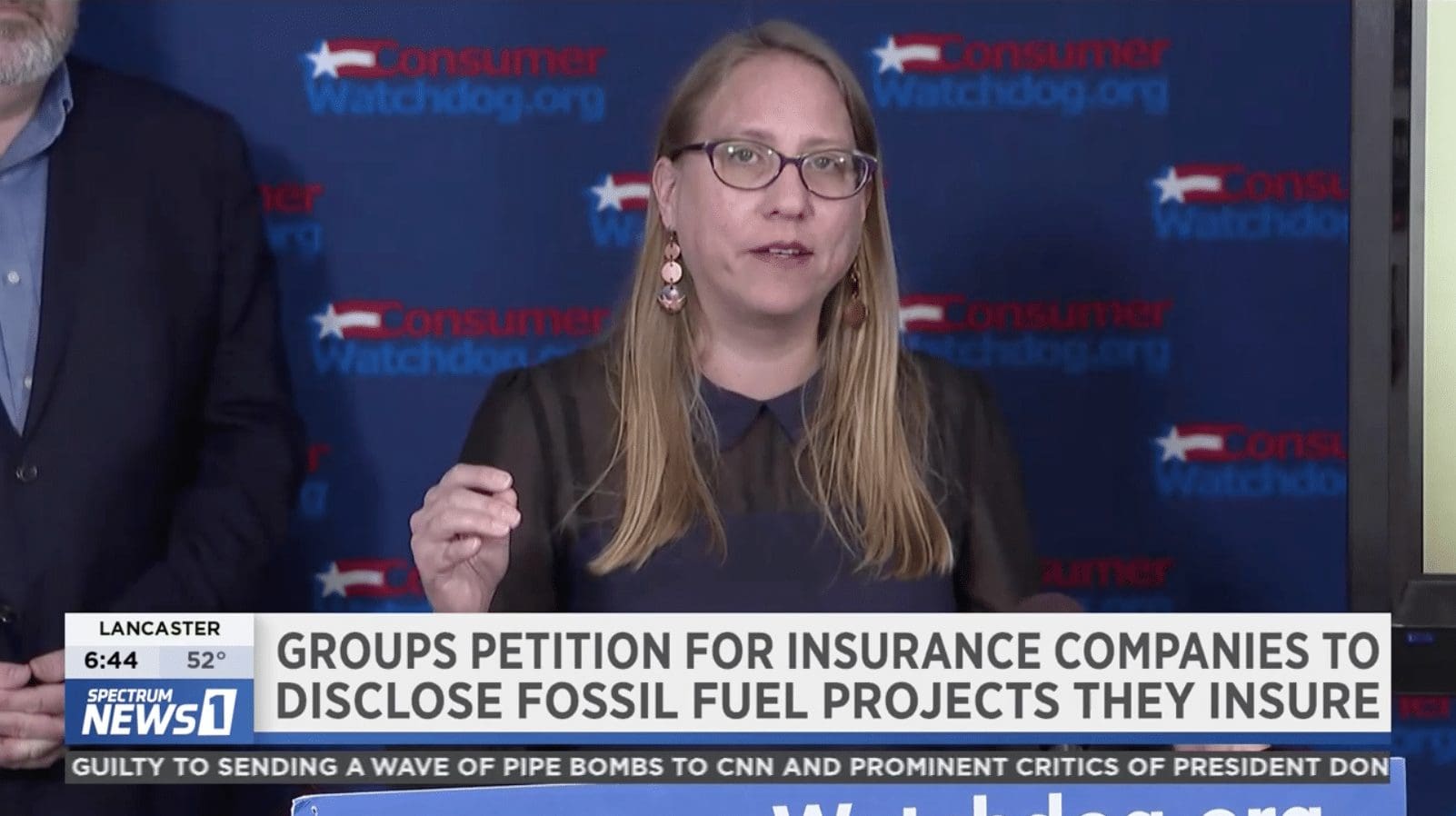Viewport: 1456px width, 816px height.
Task: Click the Spectrum News 1 logo
Action: pyautogui.click(x=159, y=711)
